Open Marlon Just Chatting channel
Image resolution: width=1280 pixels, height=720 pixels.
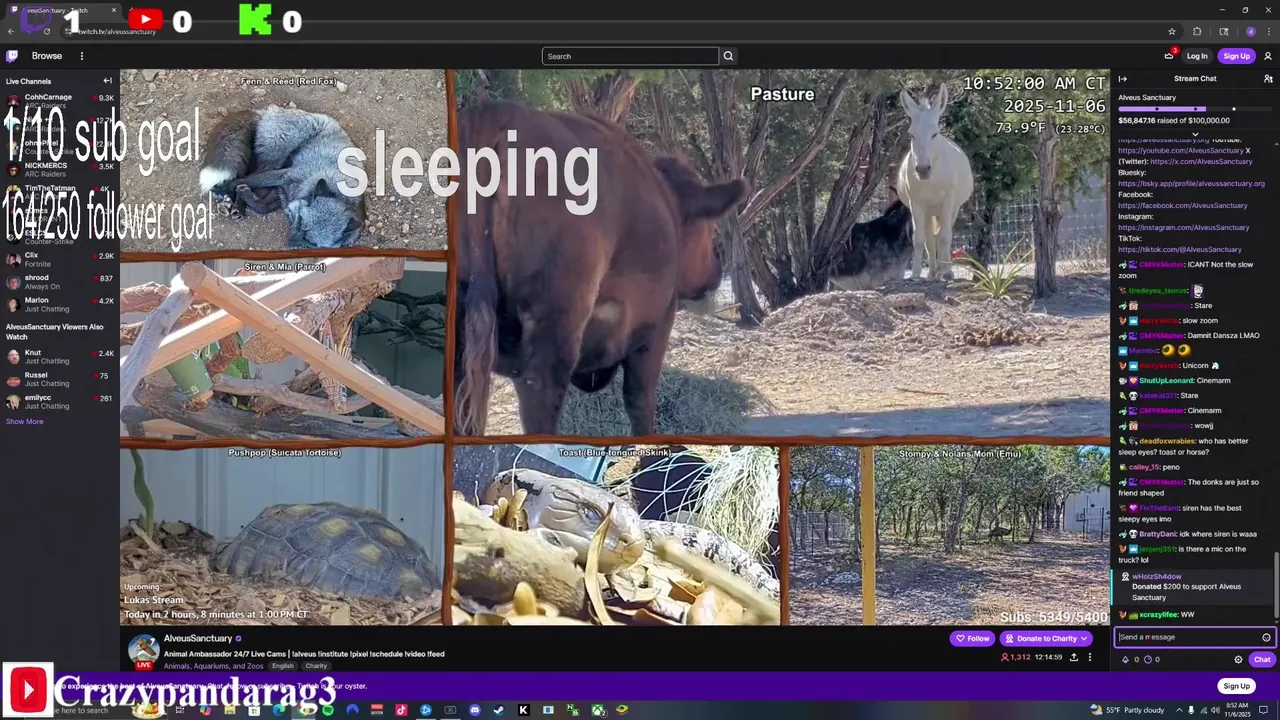click(x=59, y=304)
